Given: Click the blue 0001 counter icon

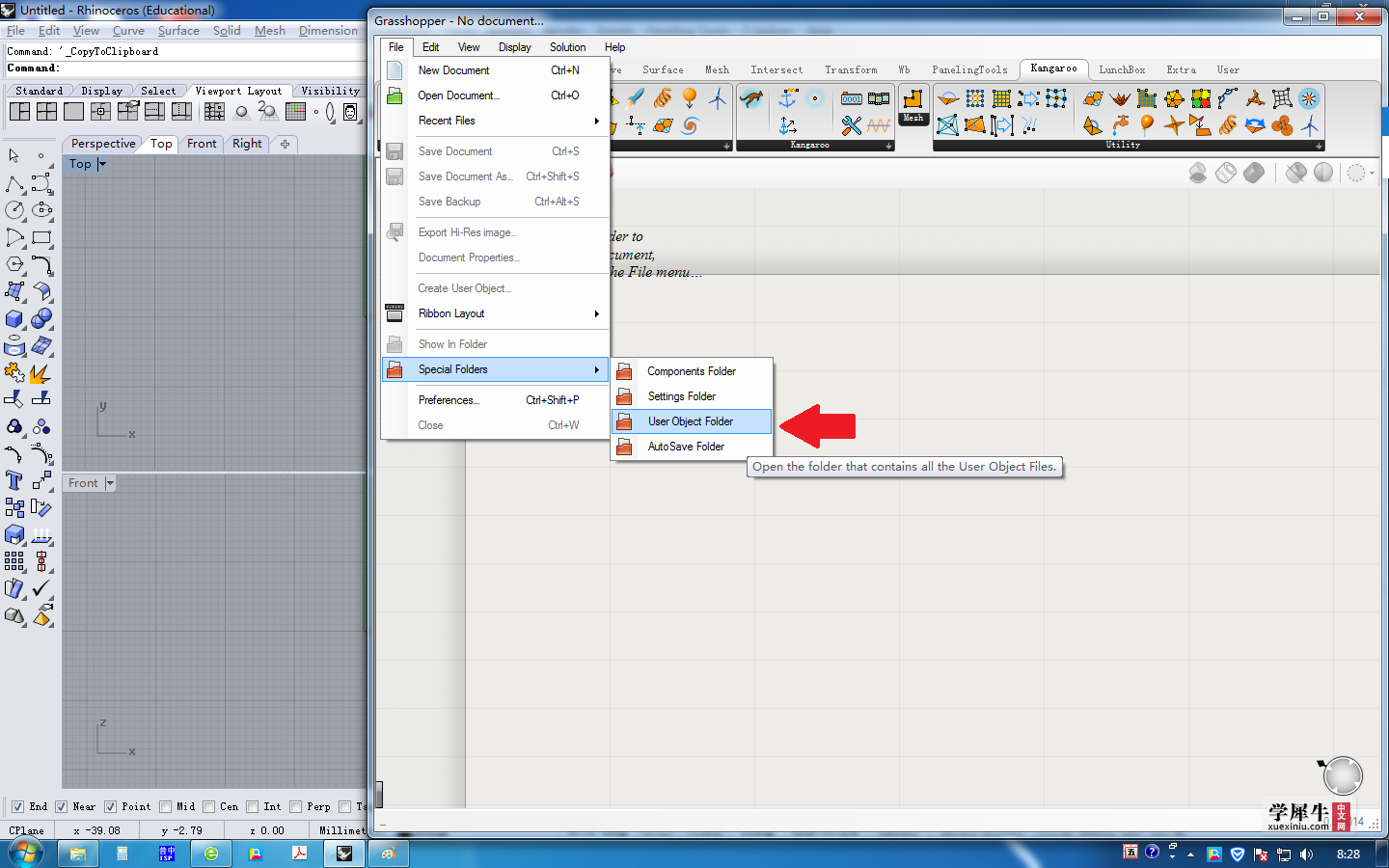Looking at the screenshot, I should point(852,98).
